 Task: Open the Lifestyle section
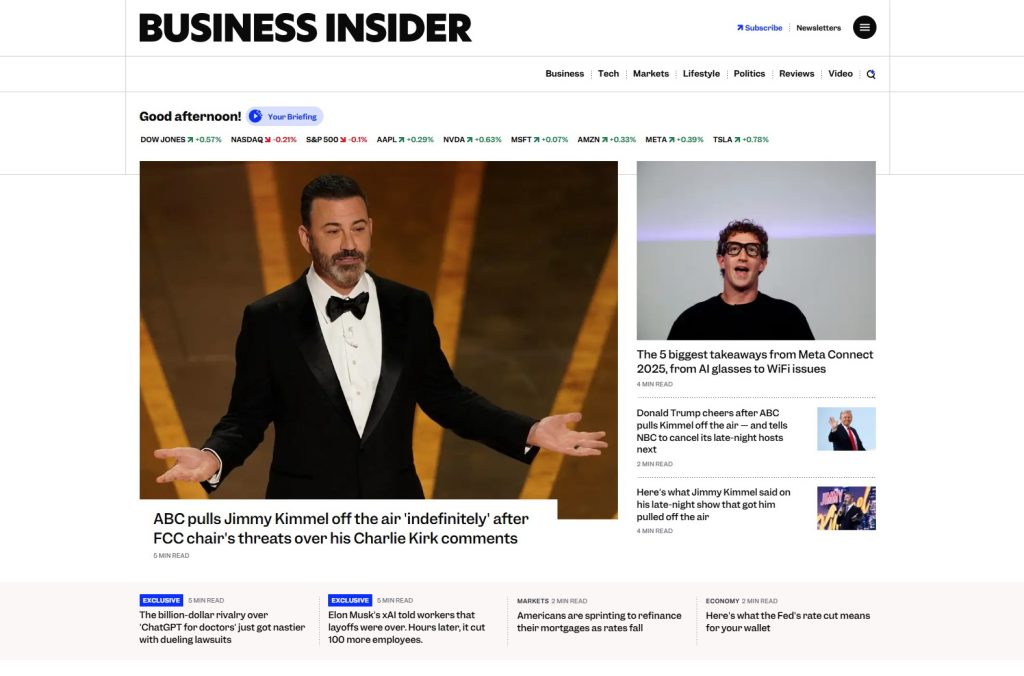(701, 74)
